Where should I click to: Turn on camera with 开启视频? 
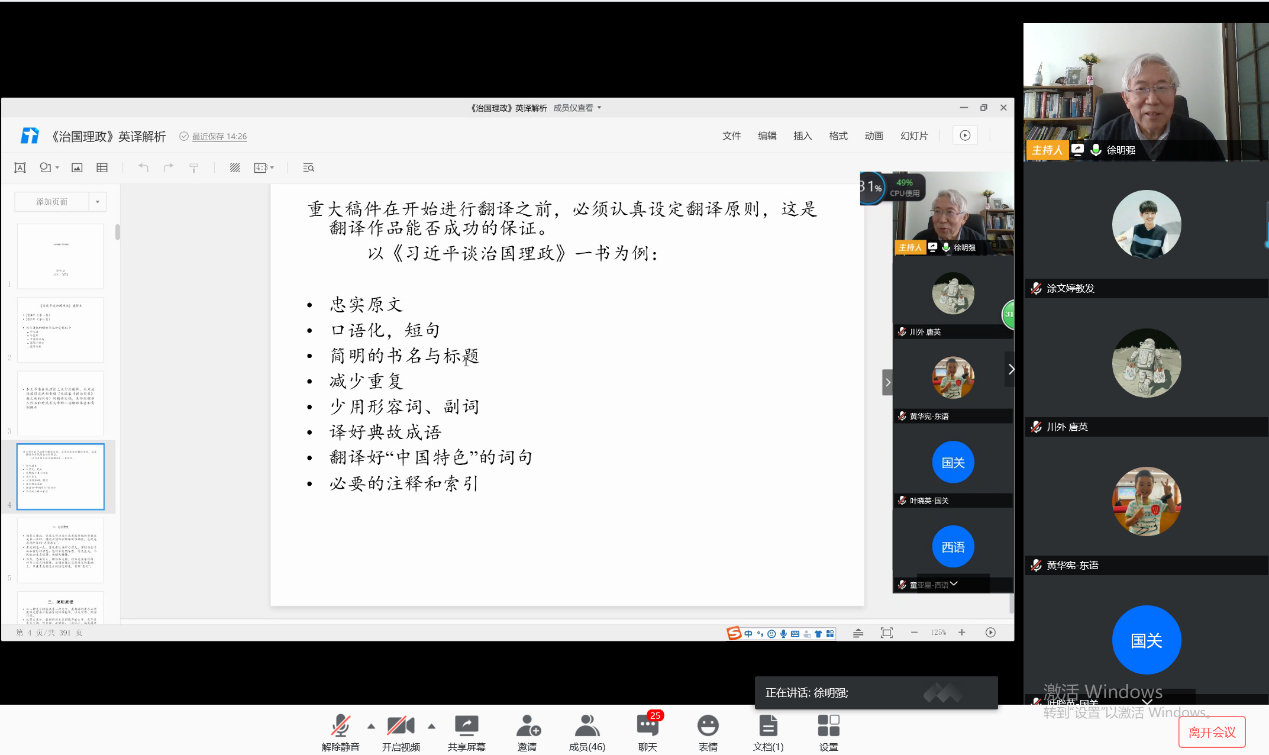click(x=400, y=727)
